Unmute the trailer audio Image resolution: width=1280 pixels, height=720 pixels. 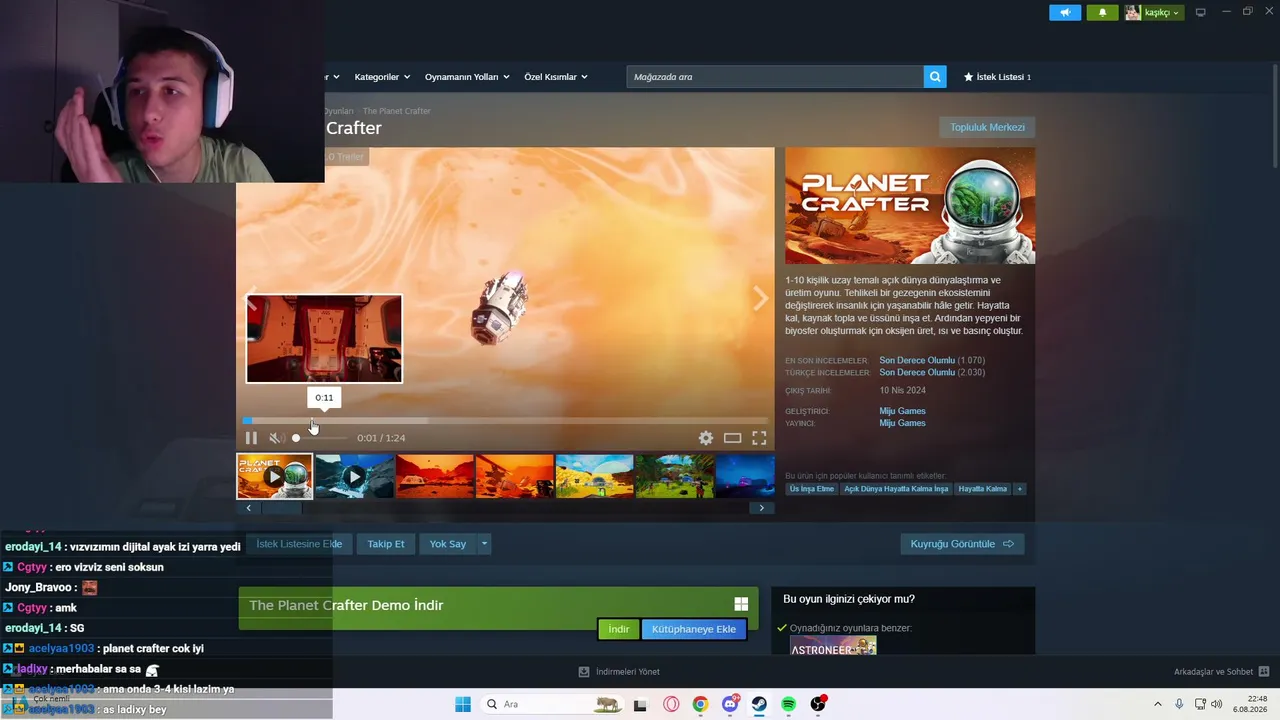pos(276,438)
